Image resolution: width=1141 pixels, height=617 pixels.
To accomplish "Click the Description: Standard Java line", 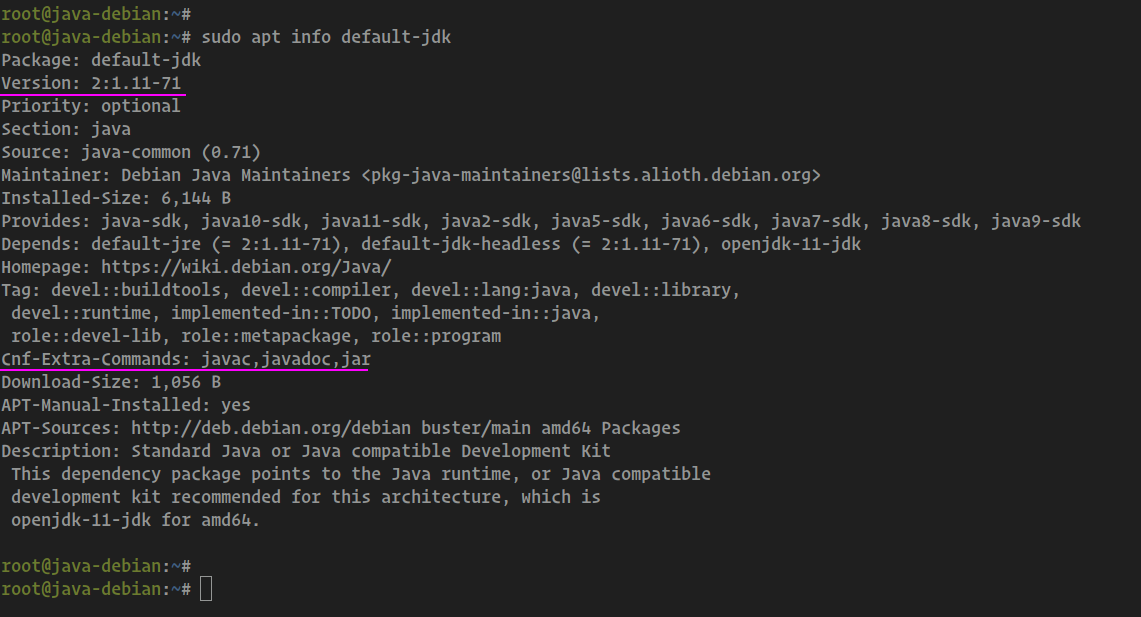I will tap(306, 451).
